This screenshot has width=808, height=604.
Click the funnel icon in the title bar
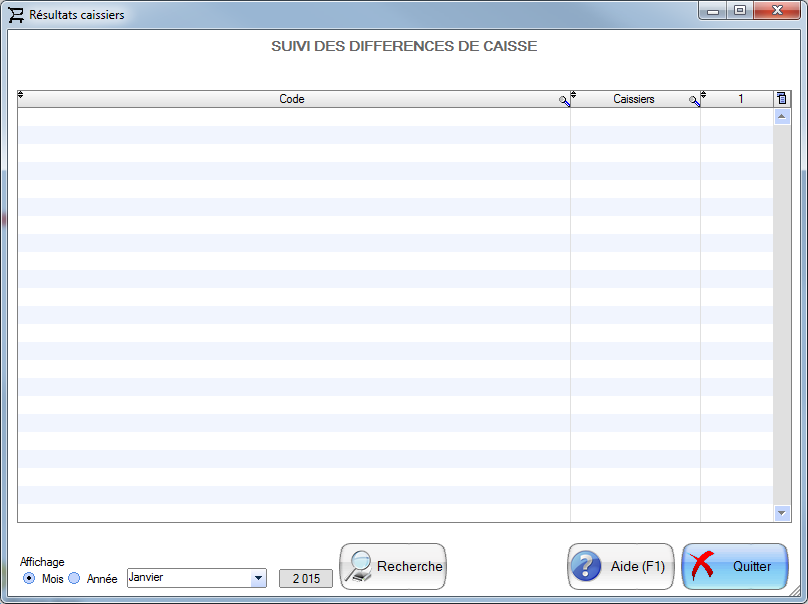(x=14, y=14)
